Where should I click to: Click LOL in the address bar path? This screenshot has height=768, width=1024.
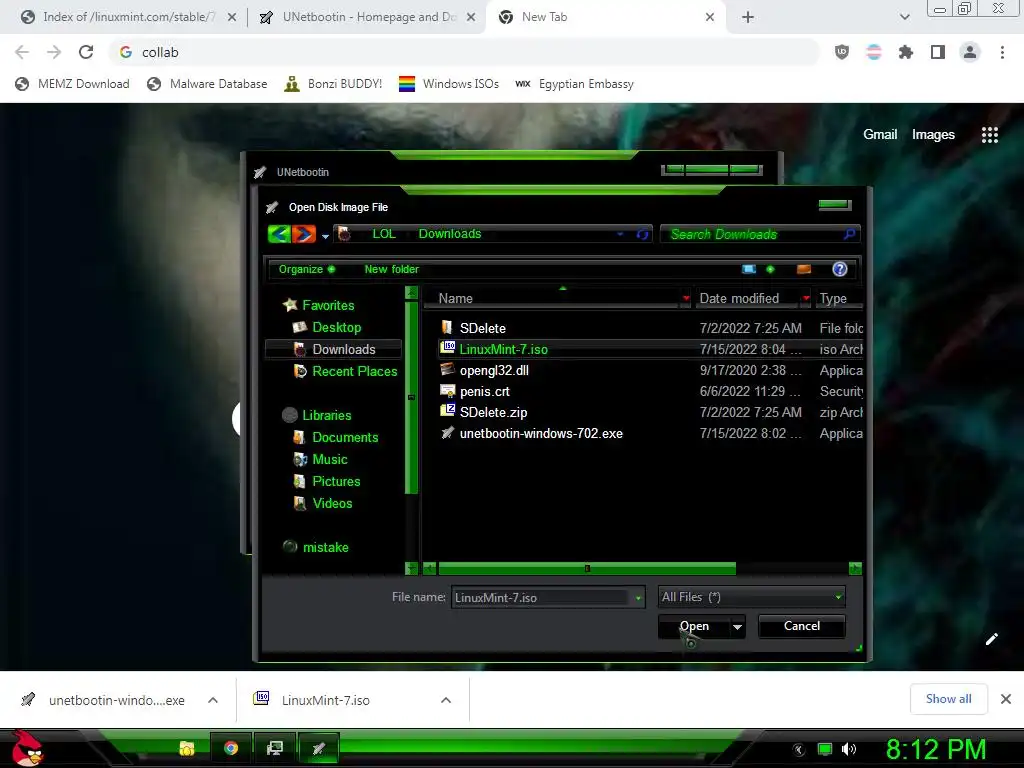(x=384, y=234)
